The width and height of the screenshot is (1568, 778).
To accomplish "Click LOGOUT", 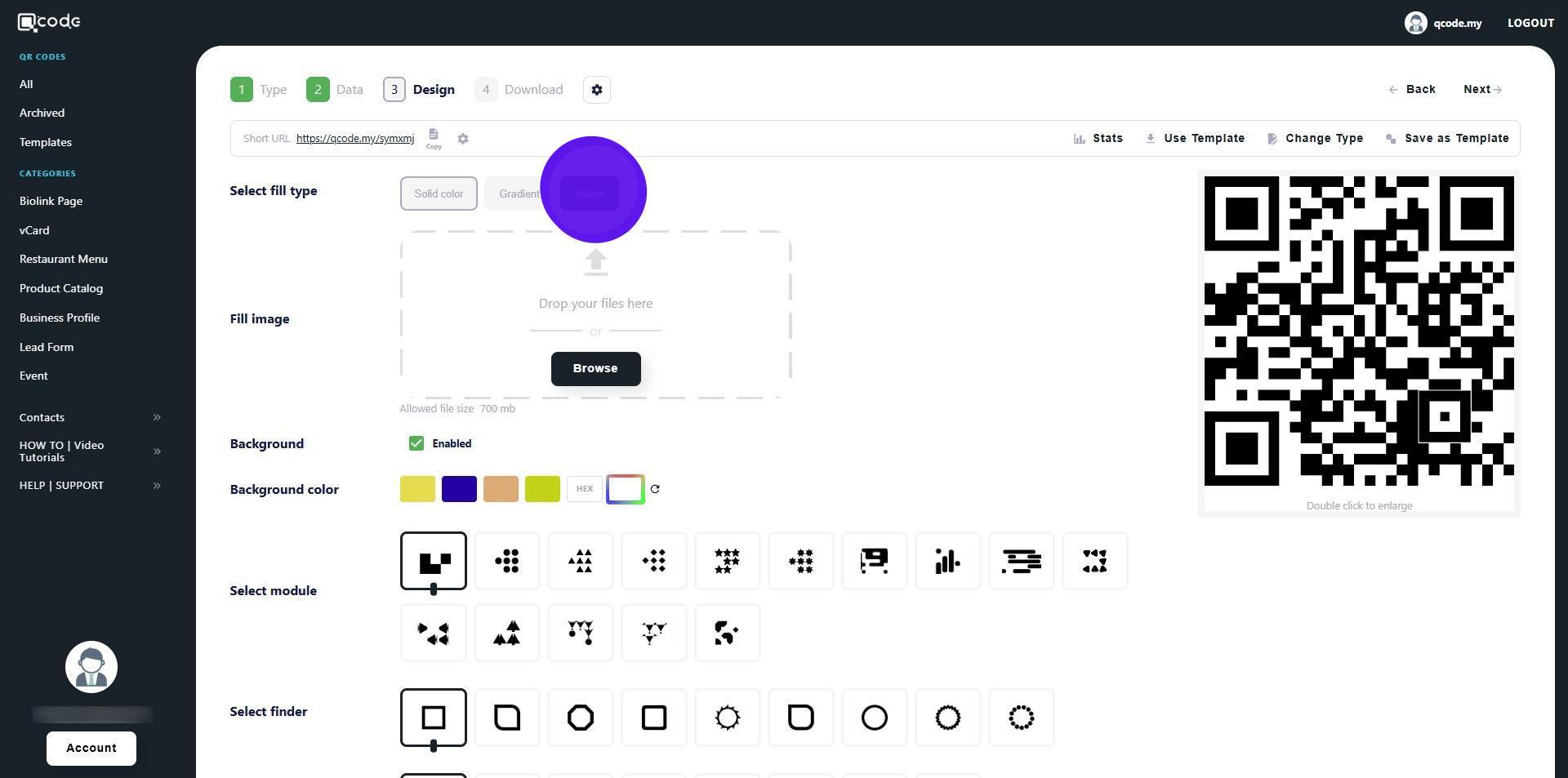I will tap(1530, 23).
